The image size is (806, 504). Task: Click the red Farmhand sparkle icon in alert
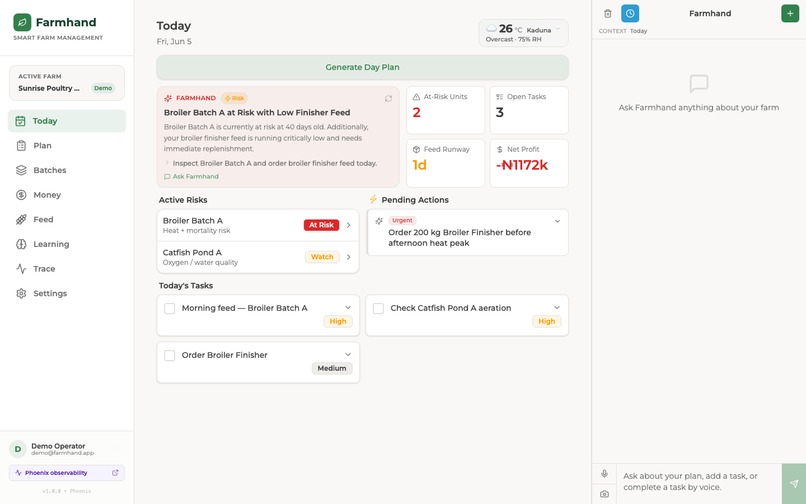(x=168, y=98)
